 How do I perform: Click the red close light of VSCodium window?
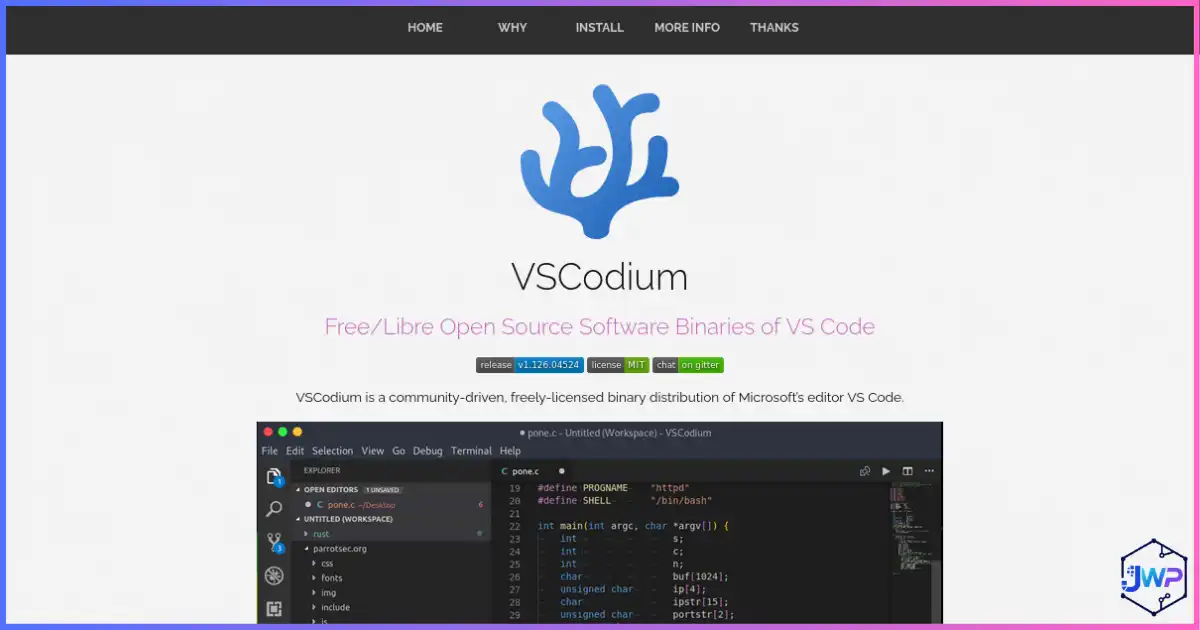[268, 432]
